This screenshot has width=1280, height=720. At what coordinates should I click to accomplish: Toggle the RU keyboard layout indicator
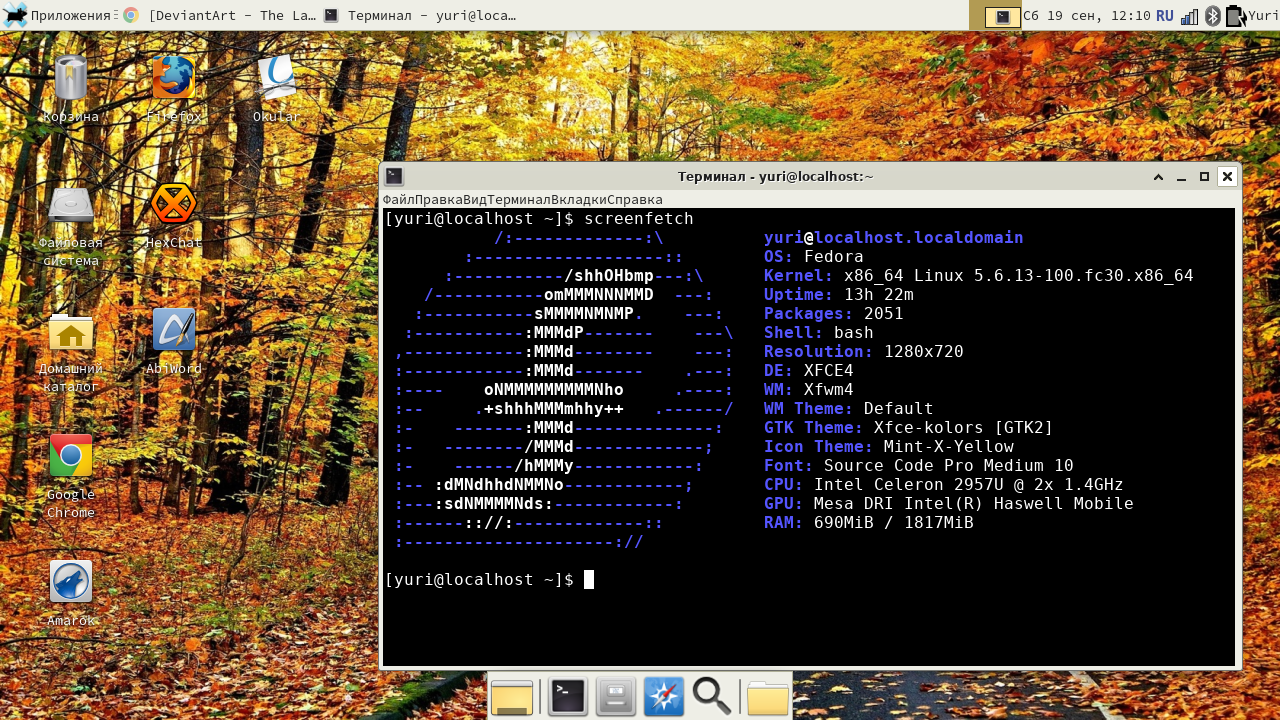coord(1165,16)
